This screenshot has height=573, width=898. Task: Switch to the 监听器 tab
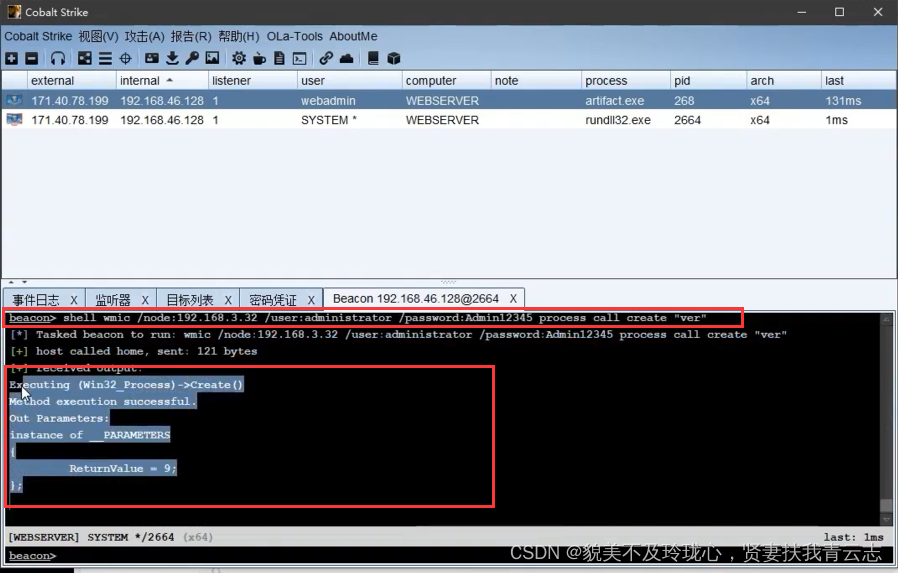coord(113,299)
